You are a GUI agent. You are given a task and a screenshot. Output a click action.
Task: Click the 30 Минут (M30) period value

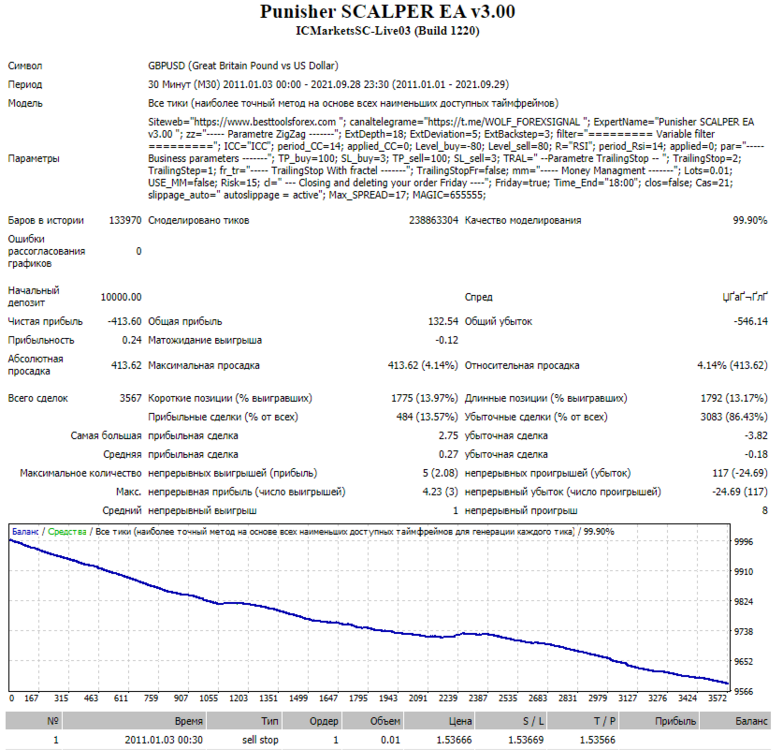[x=329, y=84]
